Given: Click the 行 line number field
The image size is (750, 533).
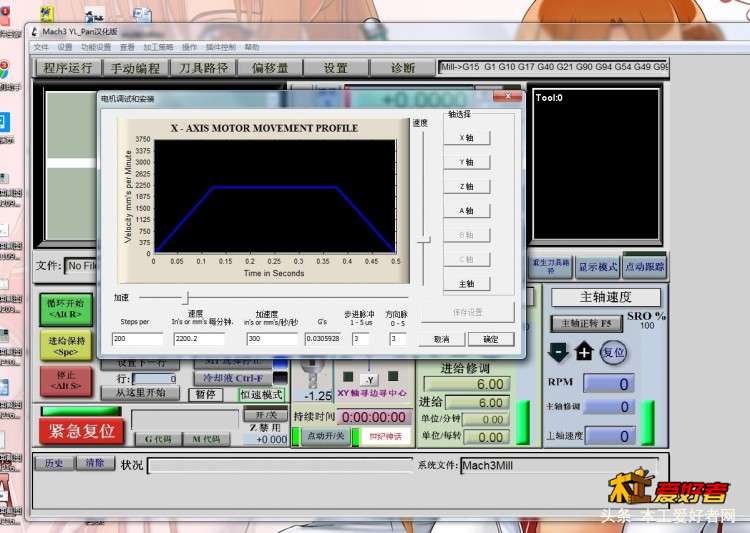Looking at the screenshot, I should pyautogui.click(x=155, y=379).
